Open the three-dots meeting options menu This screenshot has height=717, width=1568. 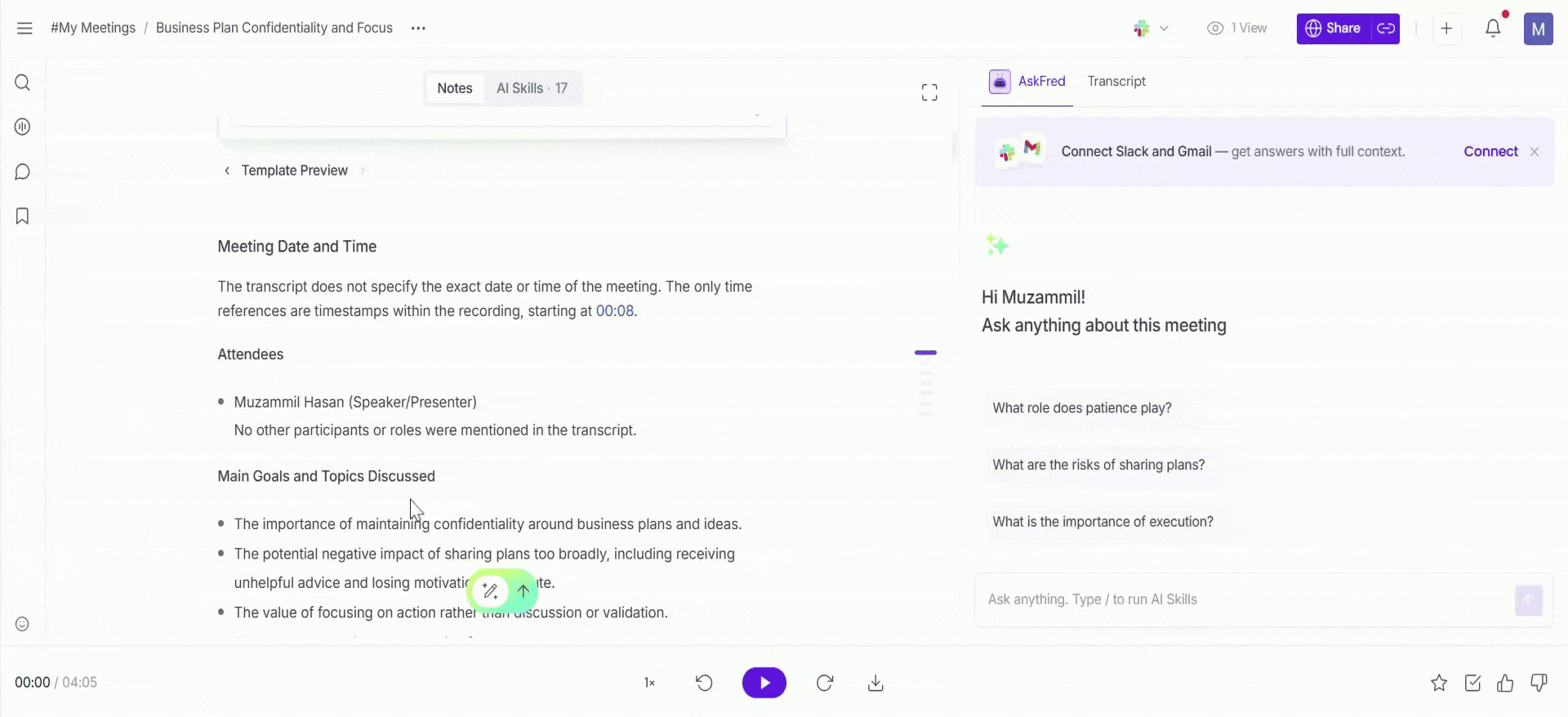click(418, 28)
